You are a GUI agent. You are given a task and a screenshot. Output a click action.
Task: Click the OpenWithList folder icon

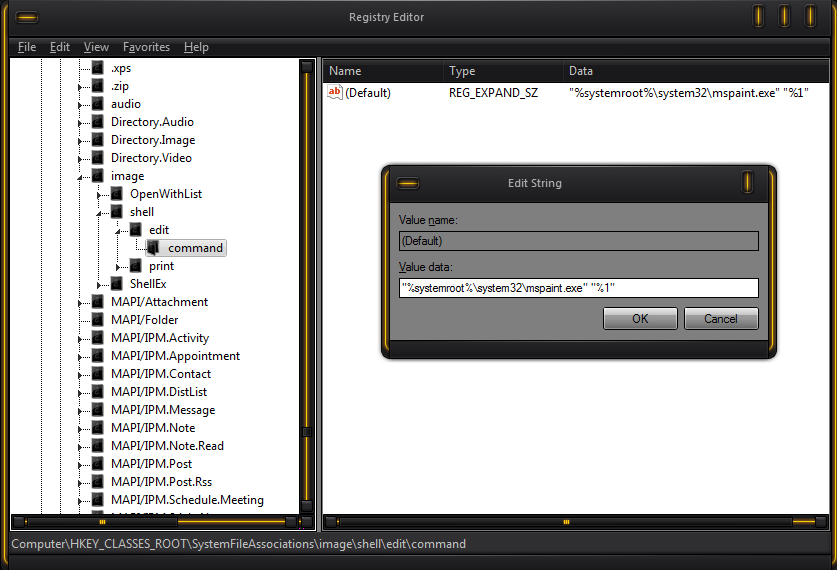(117, 194)
